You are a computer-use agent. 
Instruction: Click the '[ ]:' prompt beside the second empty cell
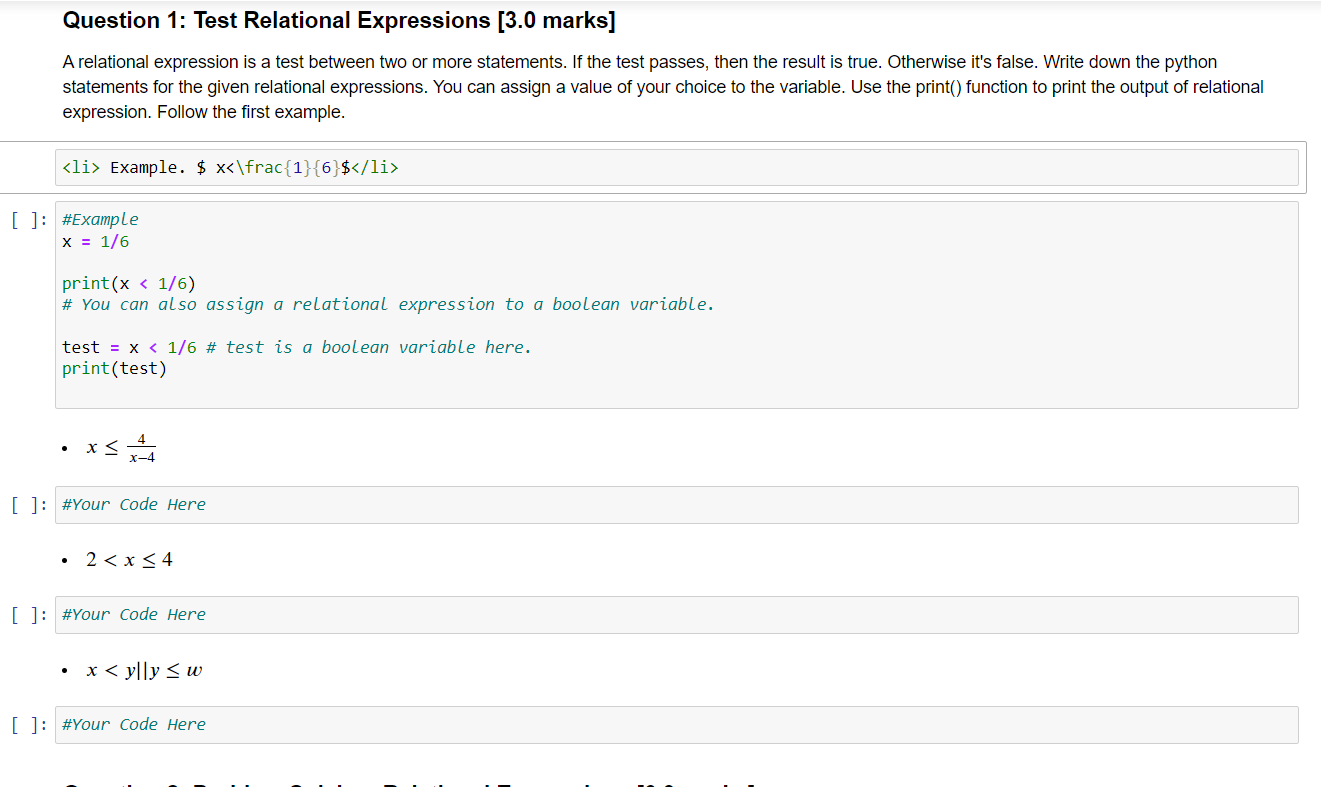point(27,614)
